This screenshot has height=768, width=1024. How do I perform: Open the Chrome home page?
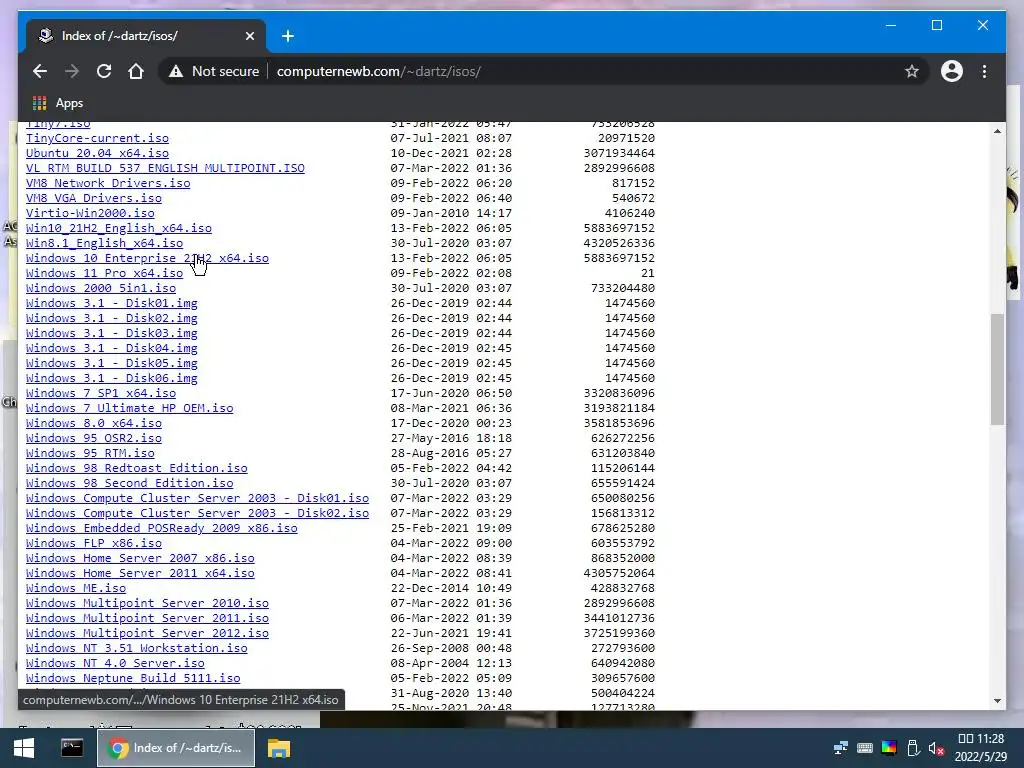(136, 71)
